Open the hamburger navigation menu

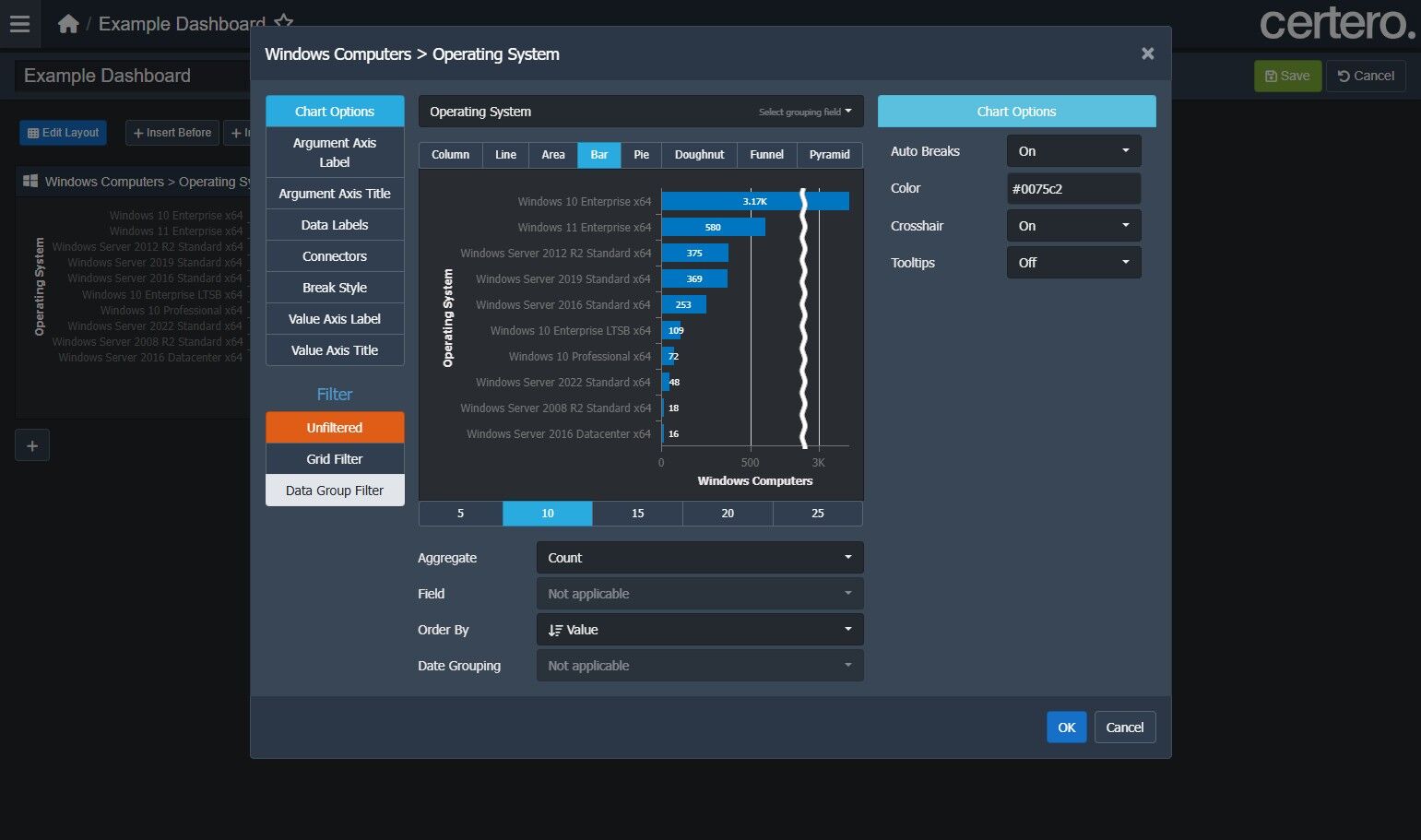click(19, 24)
